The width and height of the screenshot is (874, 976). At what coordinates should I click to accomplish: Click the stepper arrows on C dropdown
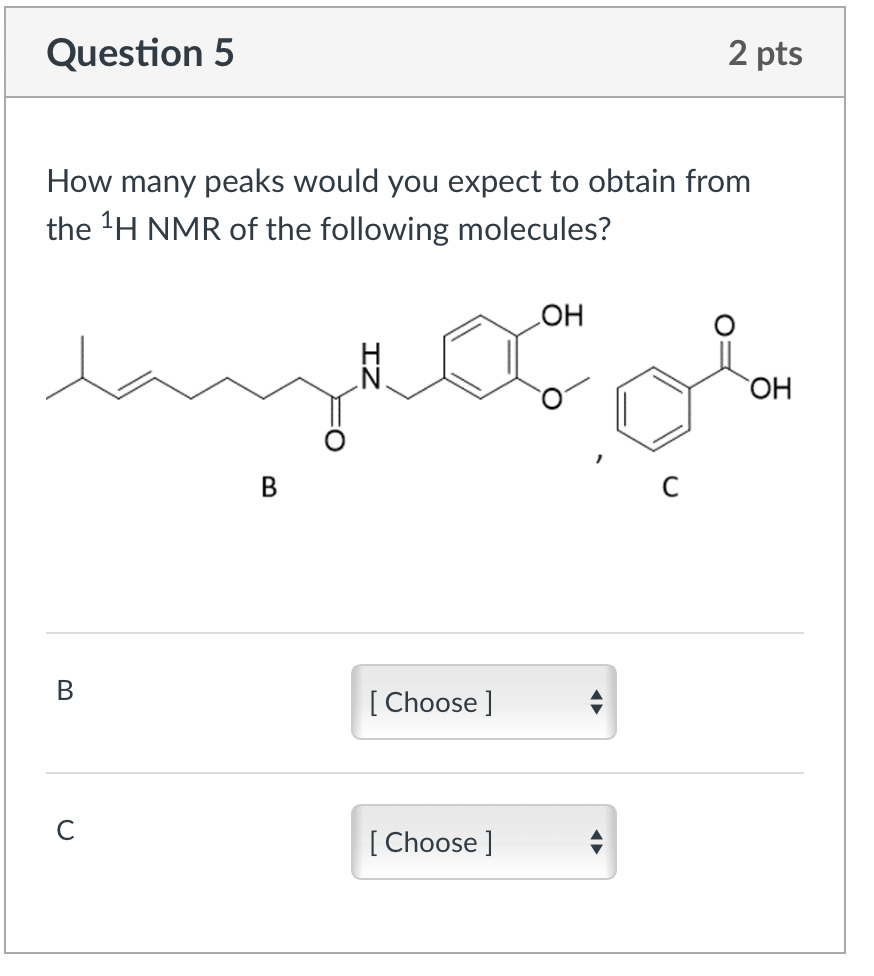click(x=596, y=842)
